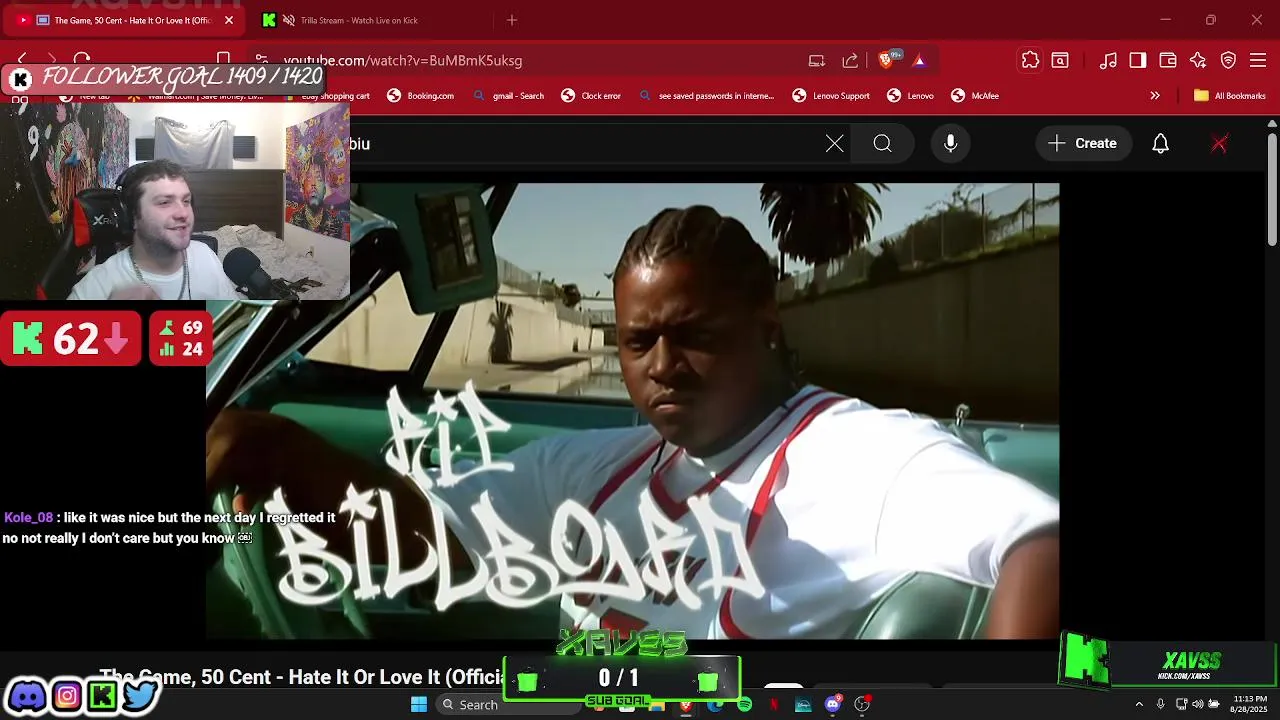Click the Hate It Or Love It video player
Screen dimensions: 1280x720
[x=632, y=411]
